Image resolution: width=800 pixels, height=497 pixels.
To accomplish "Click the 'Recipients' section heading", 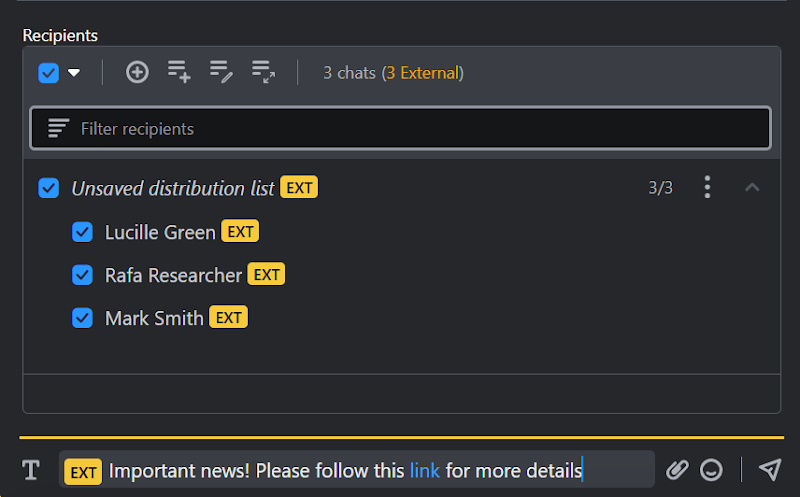I will [60, 35].
